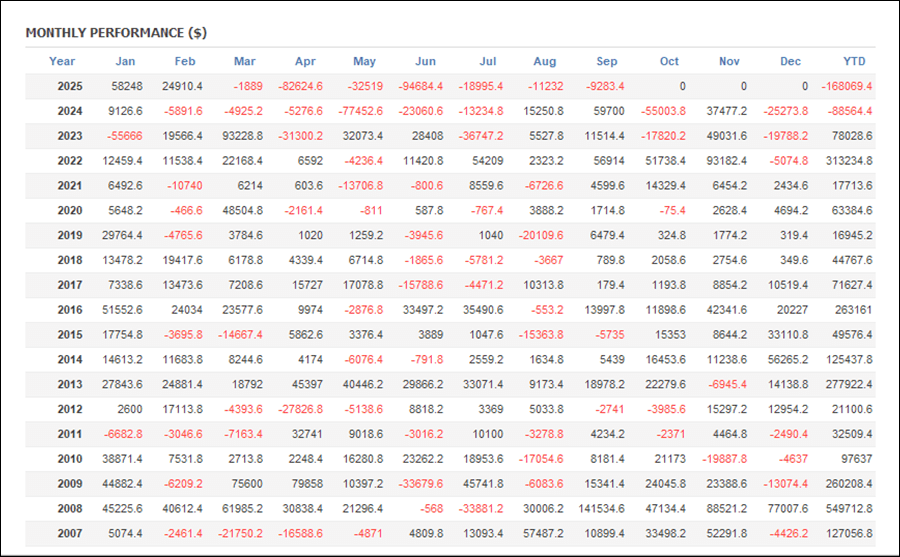This screenshot has height=557, width=900.
Task: Select the Jun column header
Action: (x=425, y=62)
